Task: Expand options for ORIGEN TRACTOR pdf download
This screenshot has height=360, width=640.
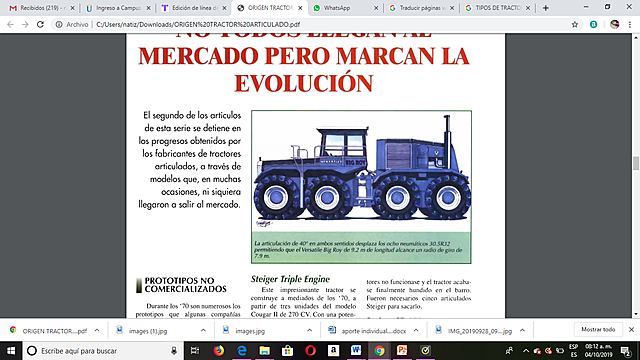Action: 97,330
